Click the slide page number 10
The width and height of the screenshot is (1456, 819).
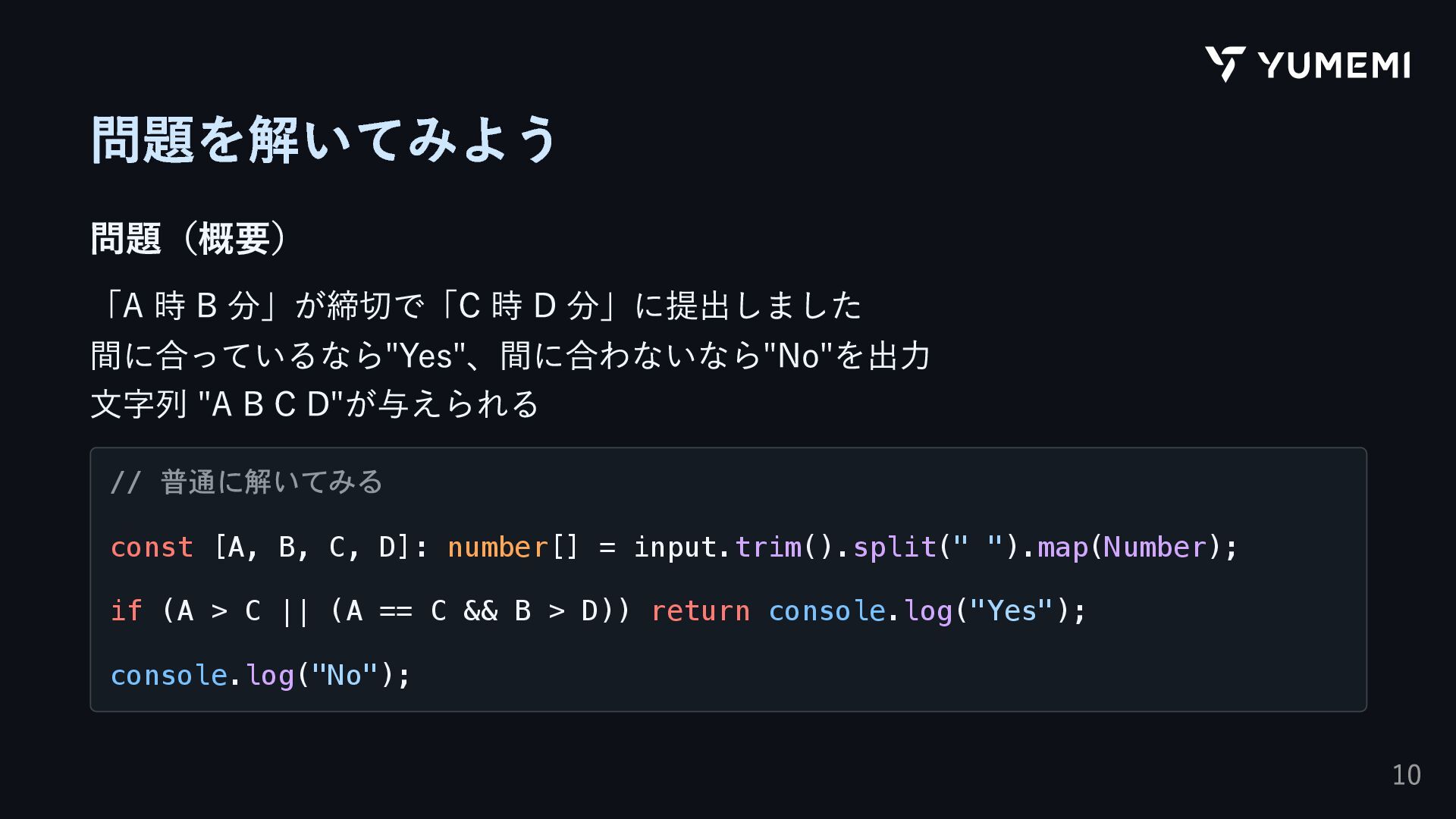coord(1407,775)
